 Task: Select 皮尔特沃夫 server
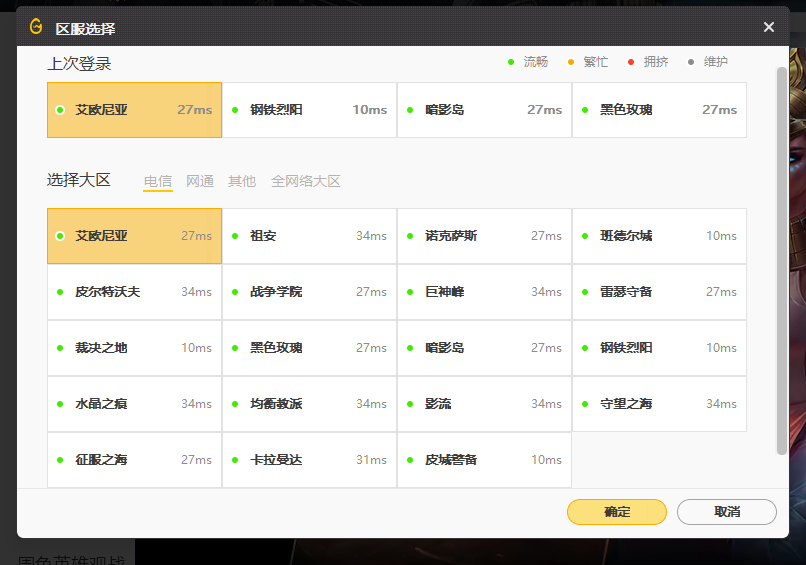tap(135, 292)
